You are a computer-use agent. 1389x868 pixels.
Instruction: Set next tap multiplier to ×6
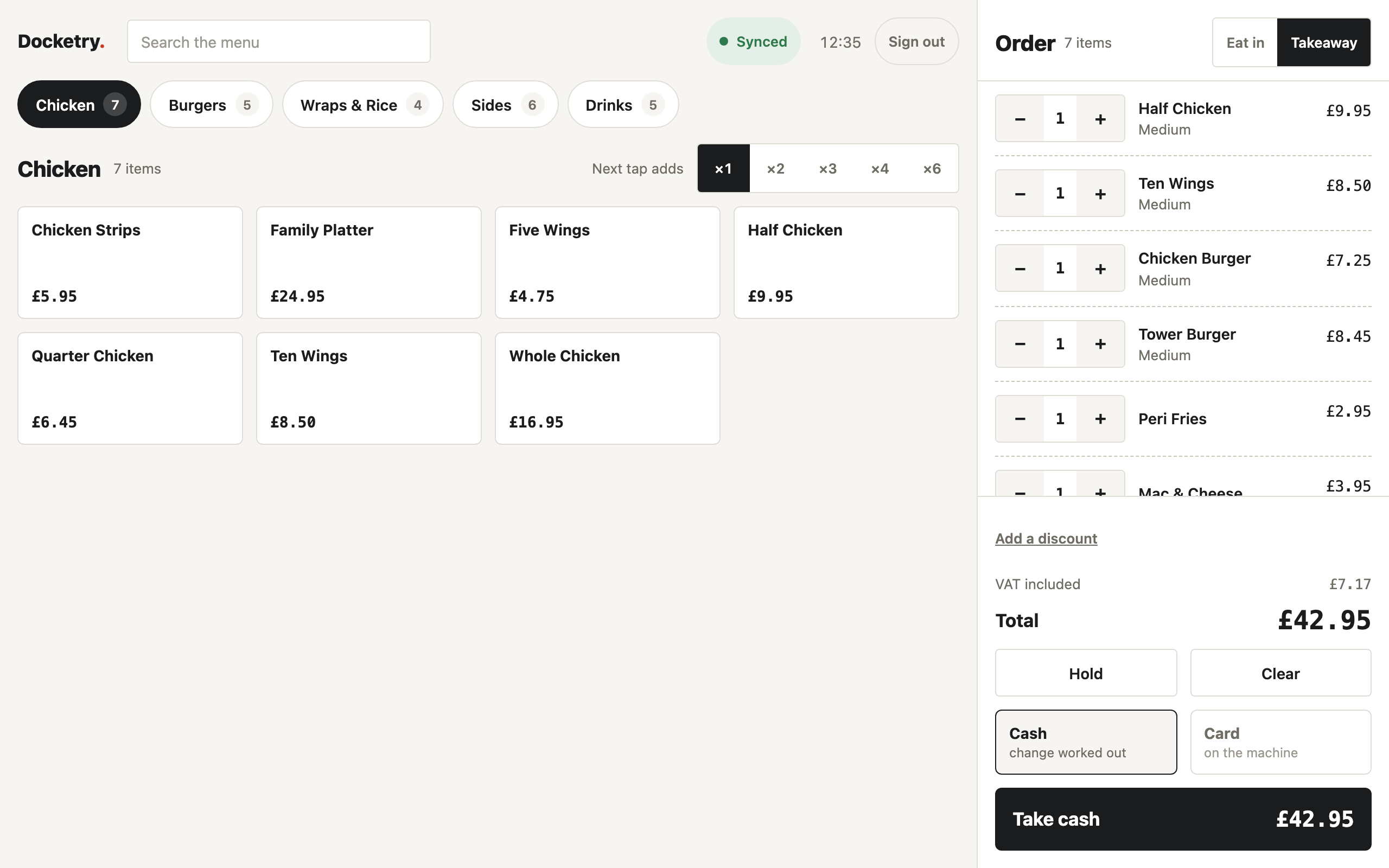[x=932, y=168]
